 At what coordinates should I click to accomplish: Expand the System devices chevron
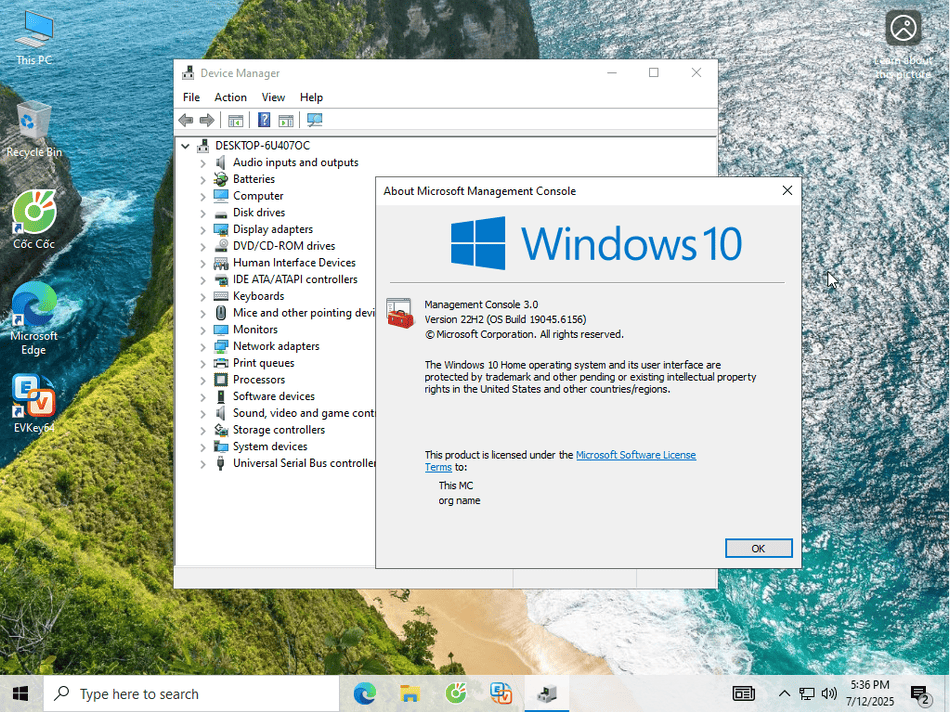(x=203, y=447)
